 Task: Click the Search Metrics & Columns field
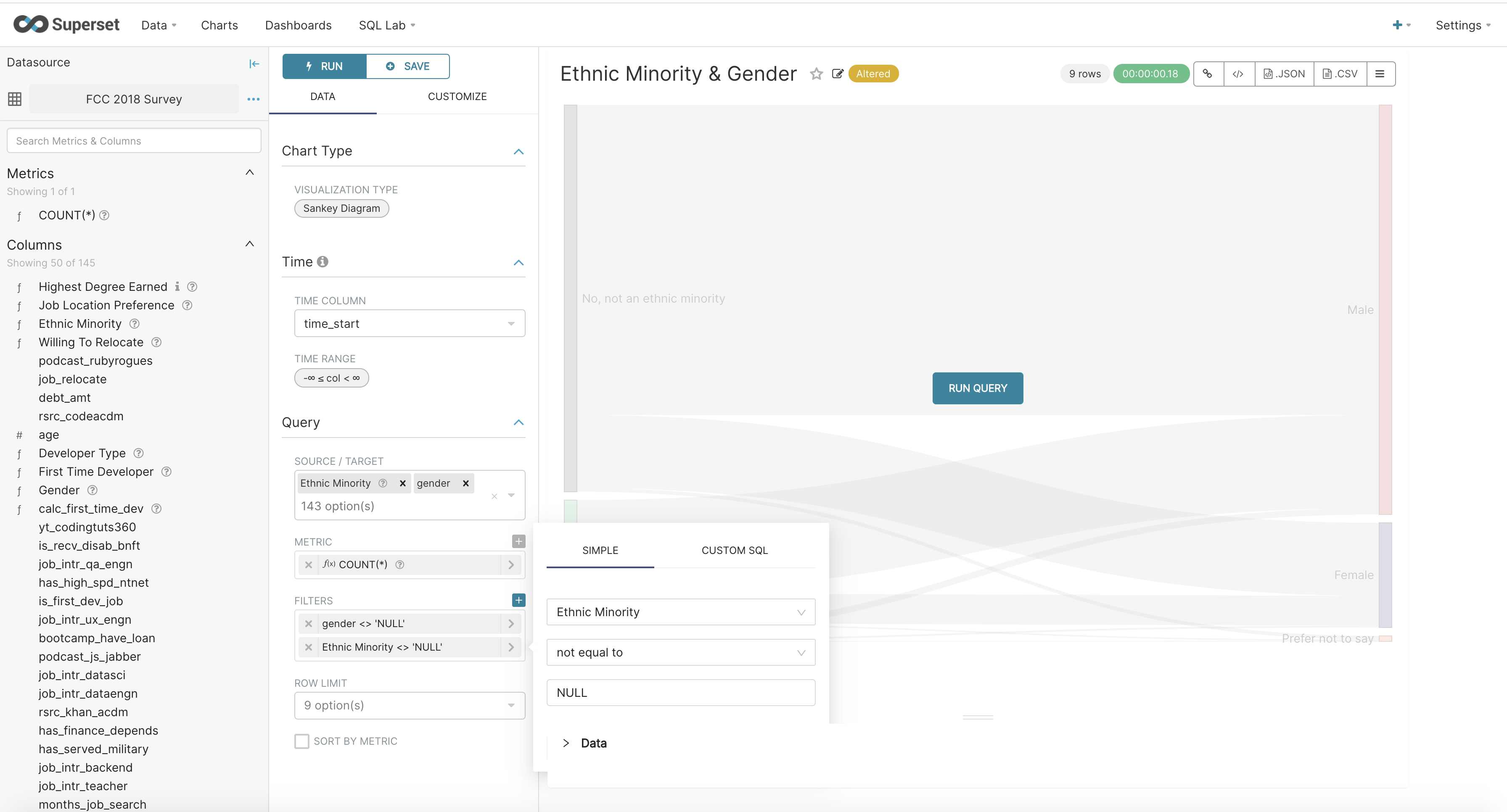(x=133, y=141)
